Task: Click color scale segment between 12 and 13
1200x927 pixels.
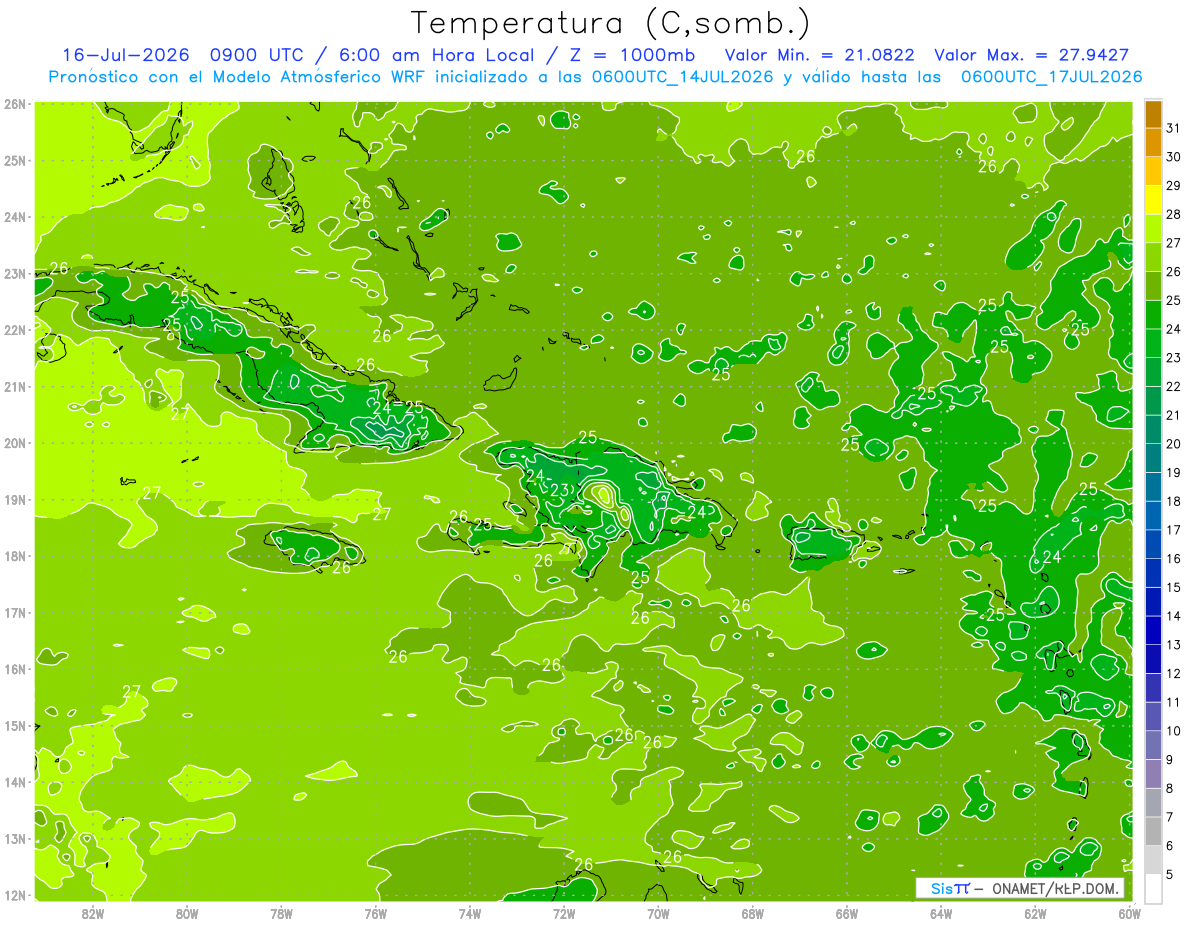Action: tap(1153, 659)
